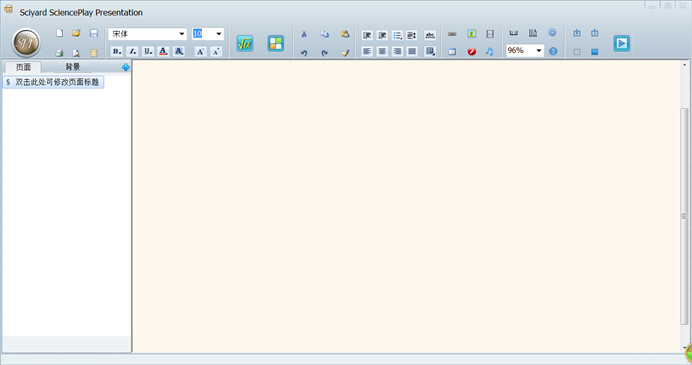Open an existing file with folder icon
Image resolution: width=692 pixels, height=365 pixels.
[x=76, y=33]
